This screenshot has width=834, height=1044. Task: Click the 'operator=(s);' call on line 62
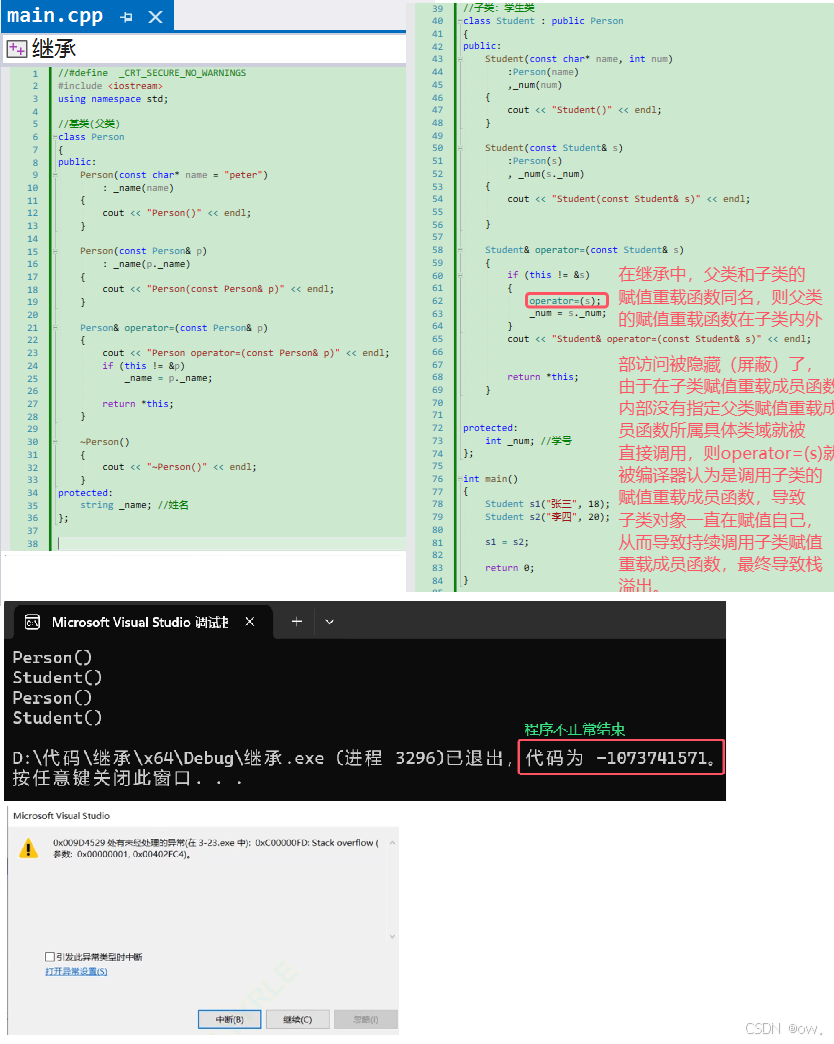point(565,301)
